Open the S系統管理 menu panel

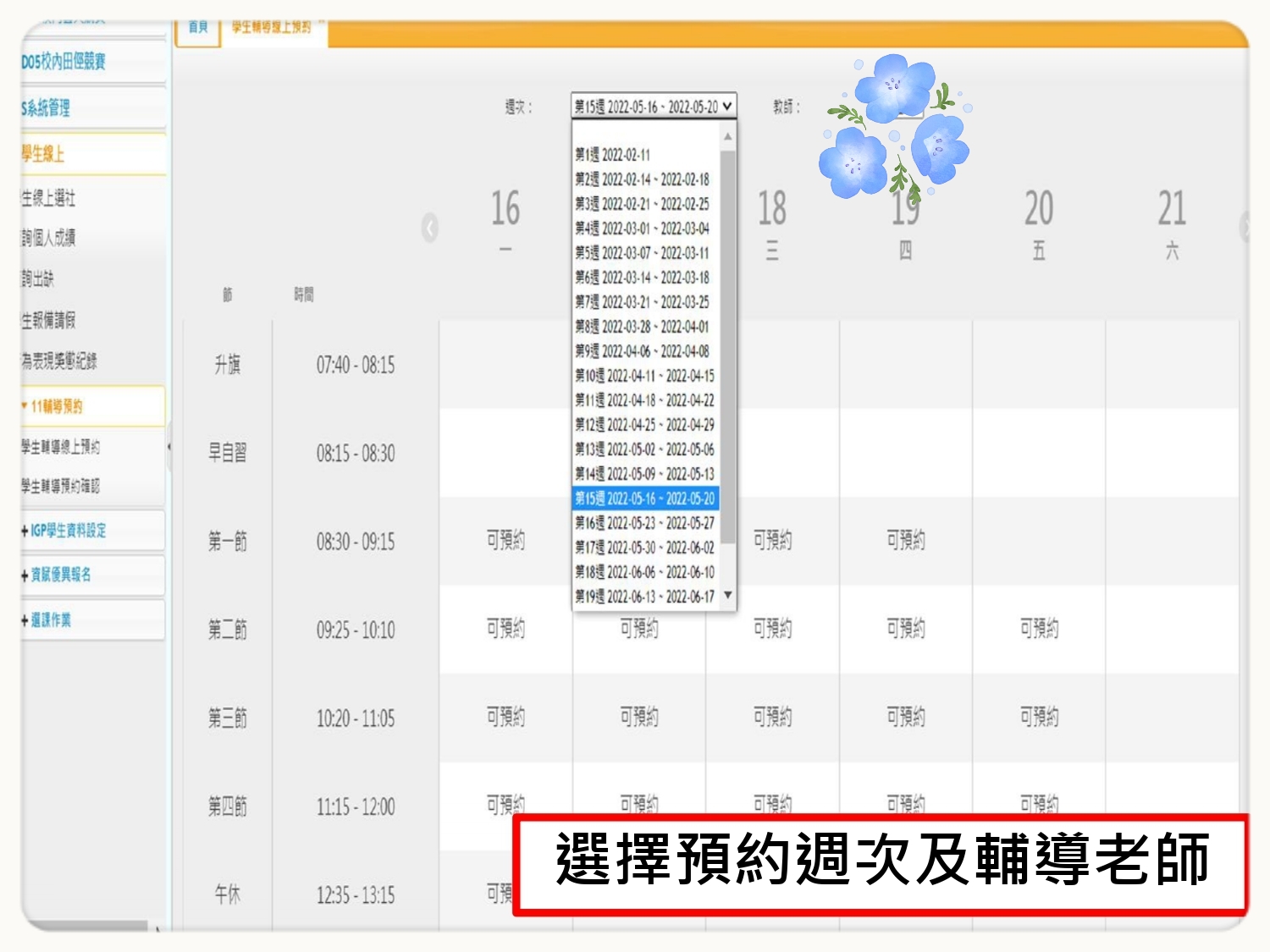[47, 108]
